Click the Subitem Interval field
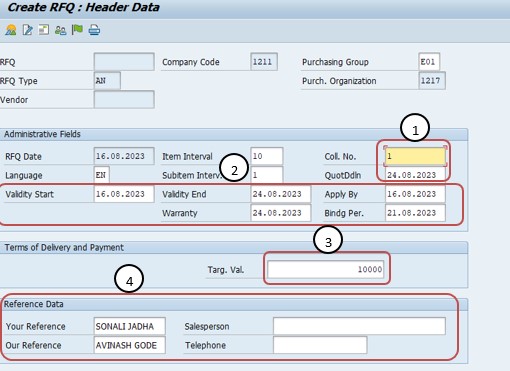Image resolution: width=510 pixels, height=371 pixels. click(267, 175)
